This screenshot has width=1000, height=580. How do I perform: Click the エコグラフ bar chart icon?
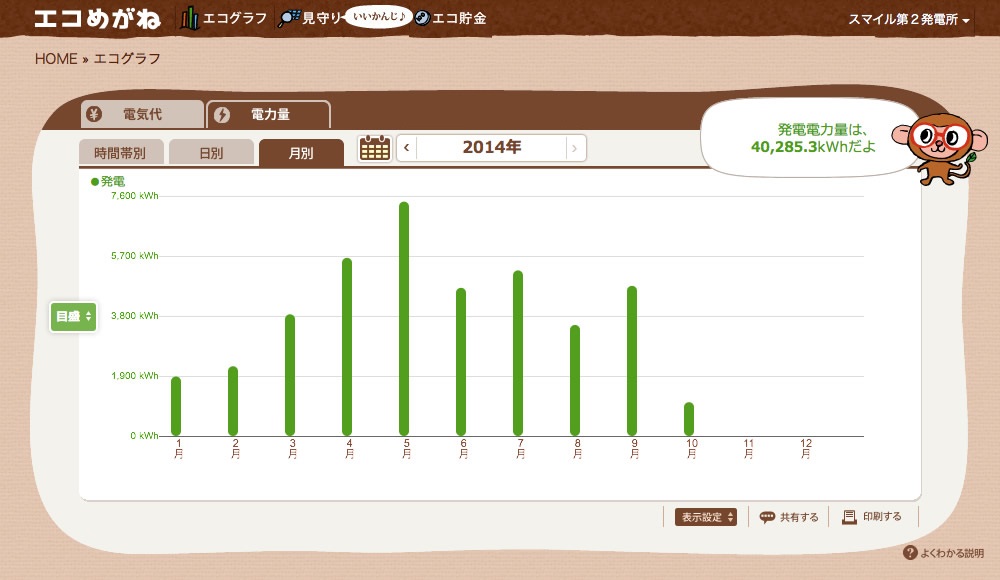189,19
